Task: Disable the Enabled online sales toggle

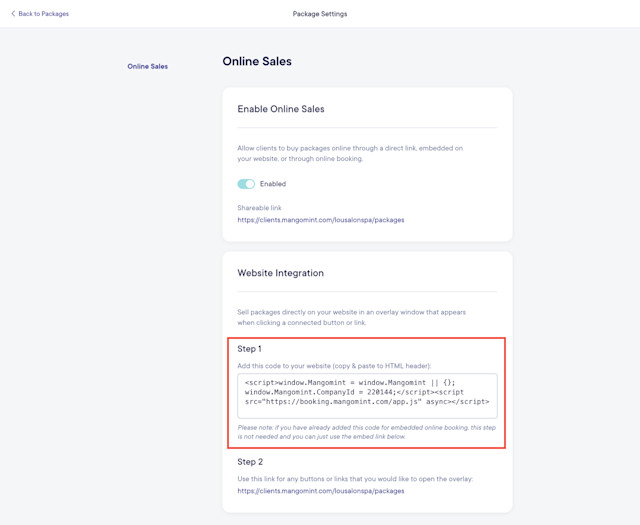Action: [246, 184]
